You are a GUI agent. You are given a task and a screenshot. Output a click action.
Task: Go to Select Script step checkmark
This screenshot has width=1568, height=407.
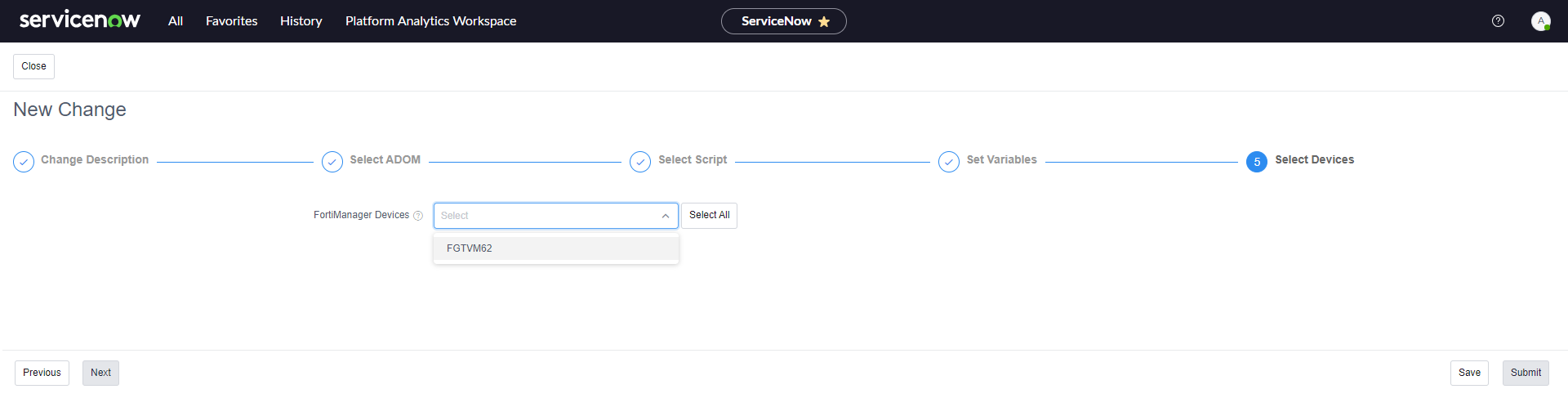(x=640, y=162)
